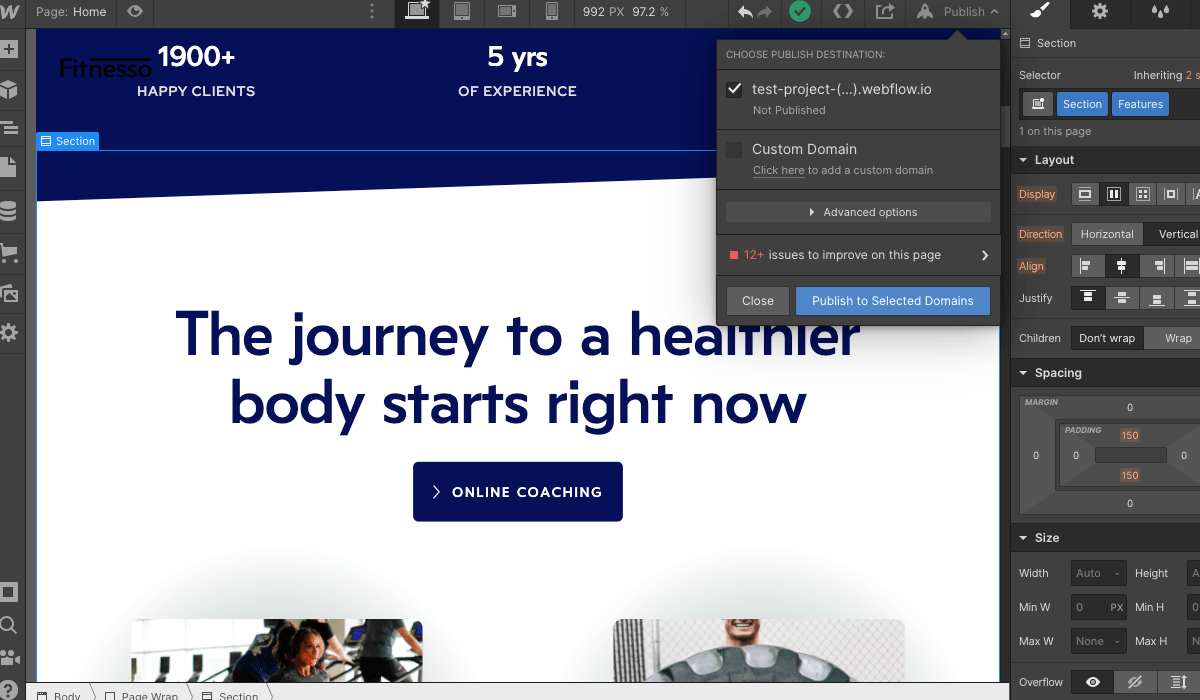Select the Features class chip
Image resolution: width=1200 pixels, height=700 pixels.
[1140, 104]
